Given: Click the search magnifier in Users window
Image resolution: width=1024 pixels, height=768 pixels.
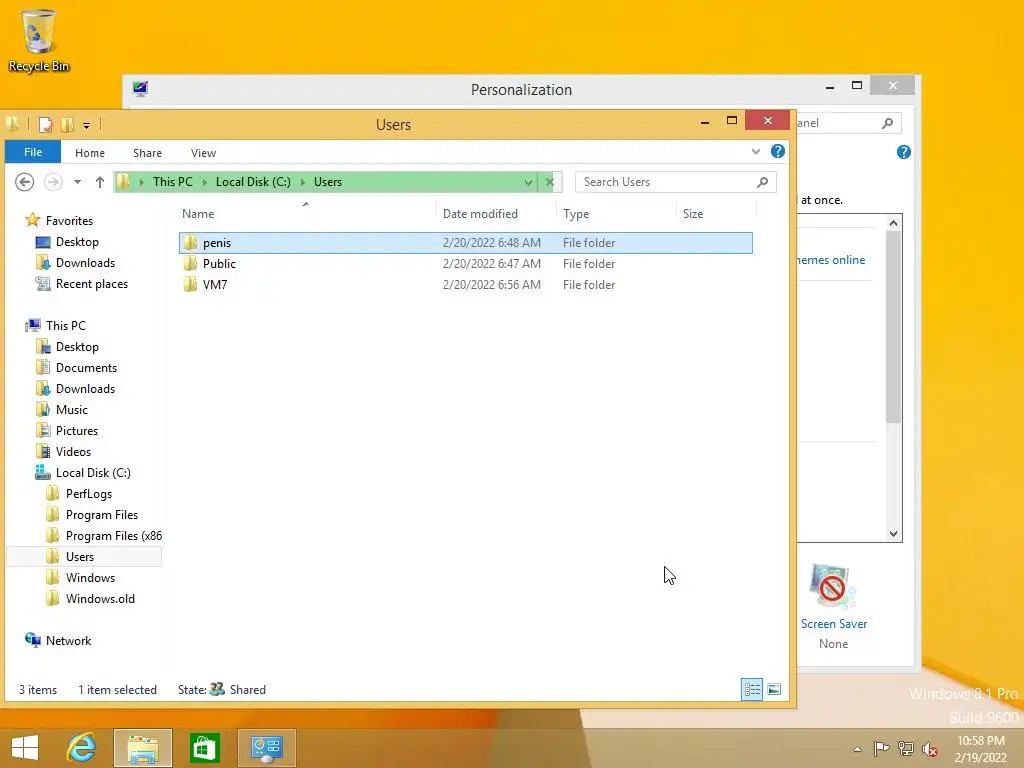Looking at the screenshot, I should point(762,182).
